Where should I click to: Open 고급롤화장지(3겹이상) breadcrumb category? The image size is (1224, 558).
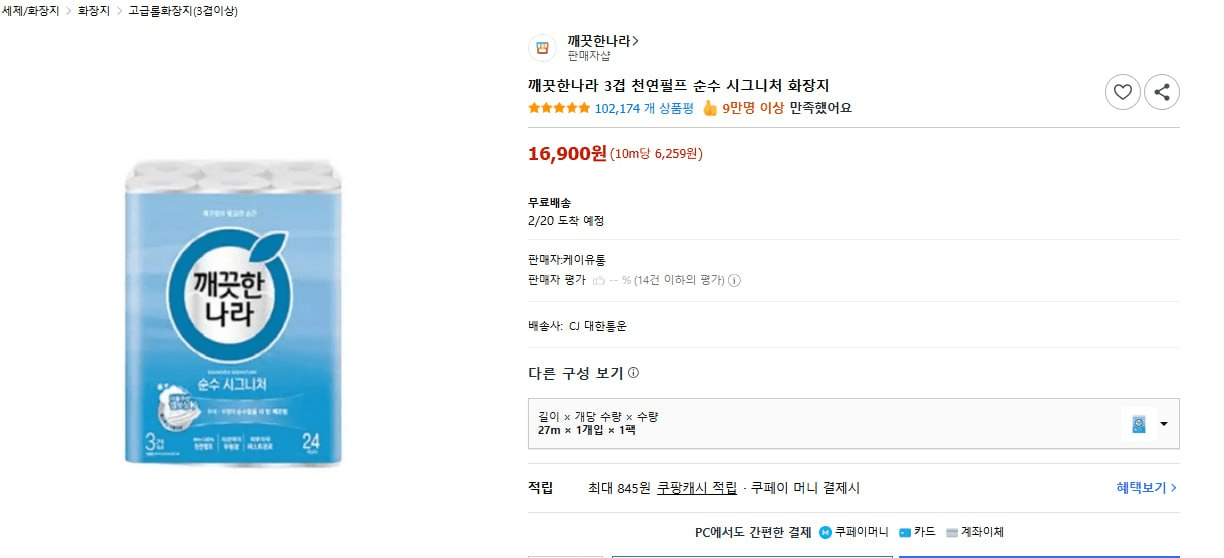click(x=182, y=11)
